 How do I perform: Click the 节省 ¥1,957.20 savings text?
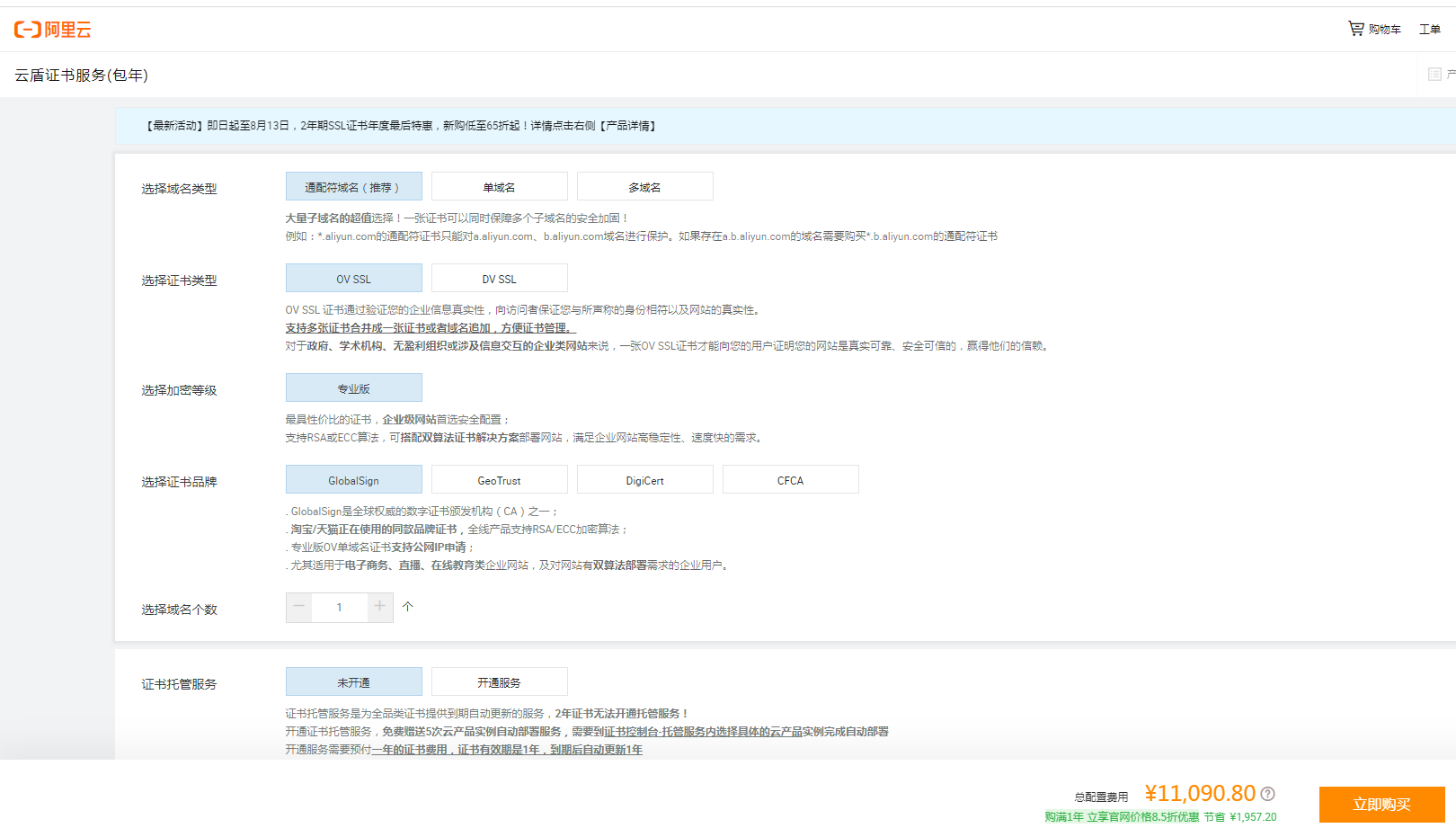[1240, 817]
